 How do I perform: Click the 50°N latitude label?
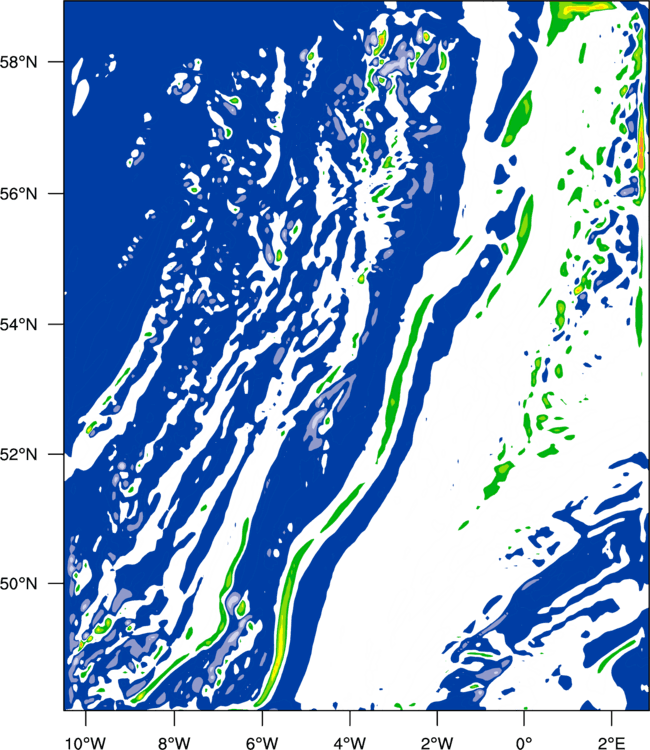click(19, 584)
